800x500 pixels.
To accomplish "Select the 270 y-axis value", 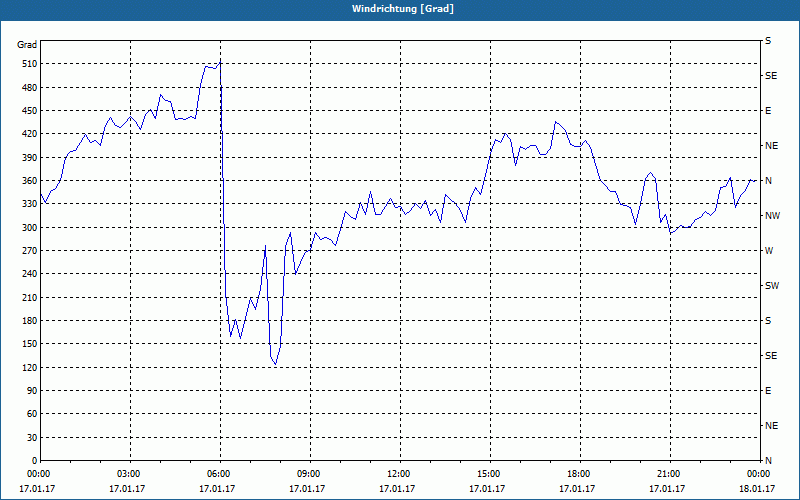I will pos(29,251).
